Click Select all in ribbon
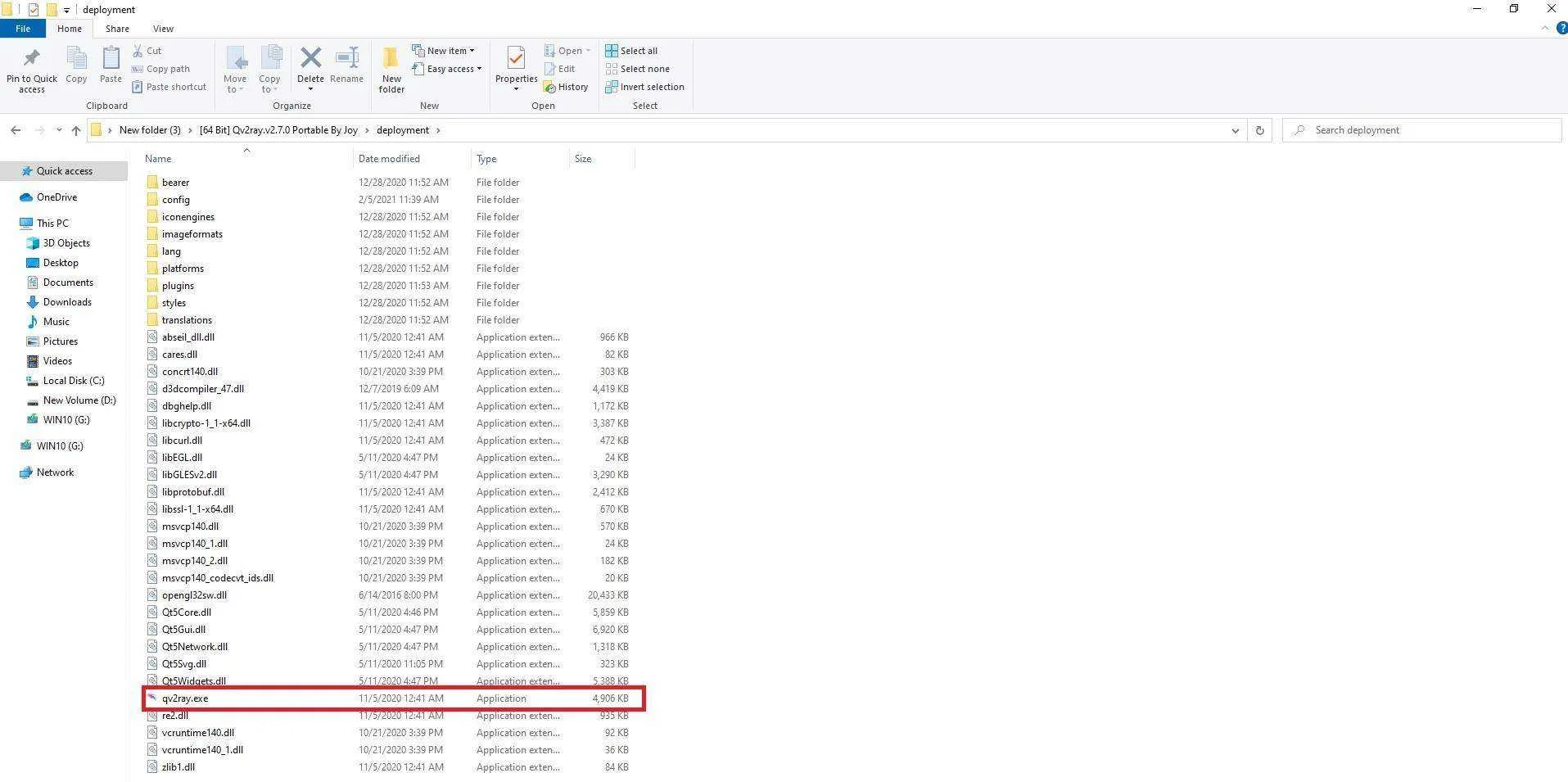The height and width of the screenshot is (782, 1568). pos(631,51)
